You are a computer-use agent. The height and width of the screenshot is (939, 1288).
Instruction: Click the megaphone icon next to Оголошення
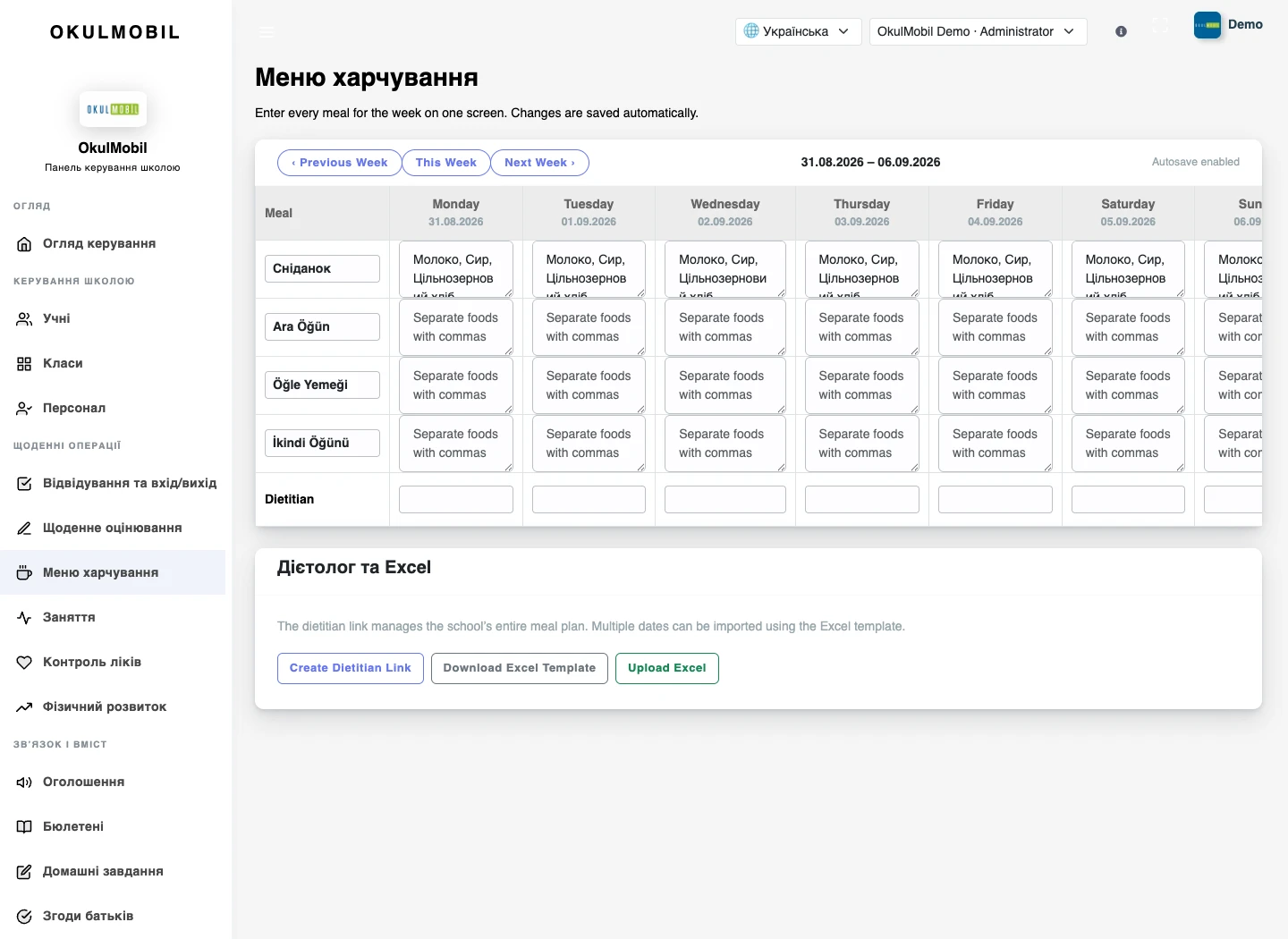tap(24, 782)
